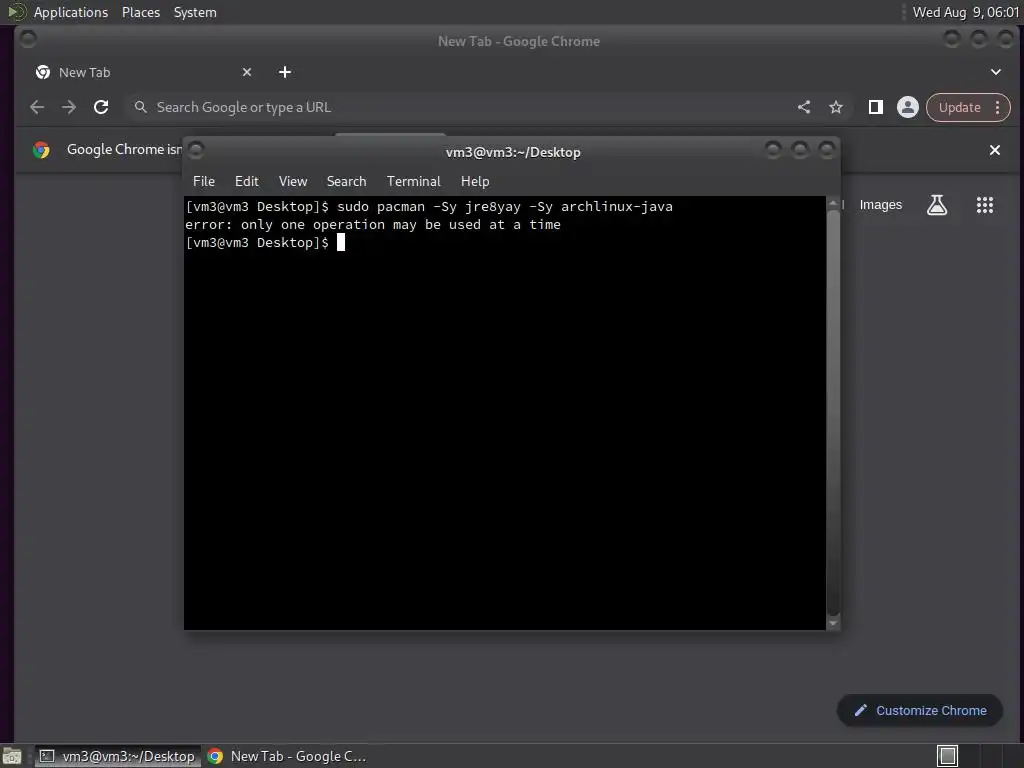
Task: Click the workspace switcher in bottom panel
Action: tap(948, 756)
